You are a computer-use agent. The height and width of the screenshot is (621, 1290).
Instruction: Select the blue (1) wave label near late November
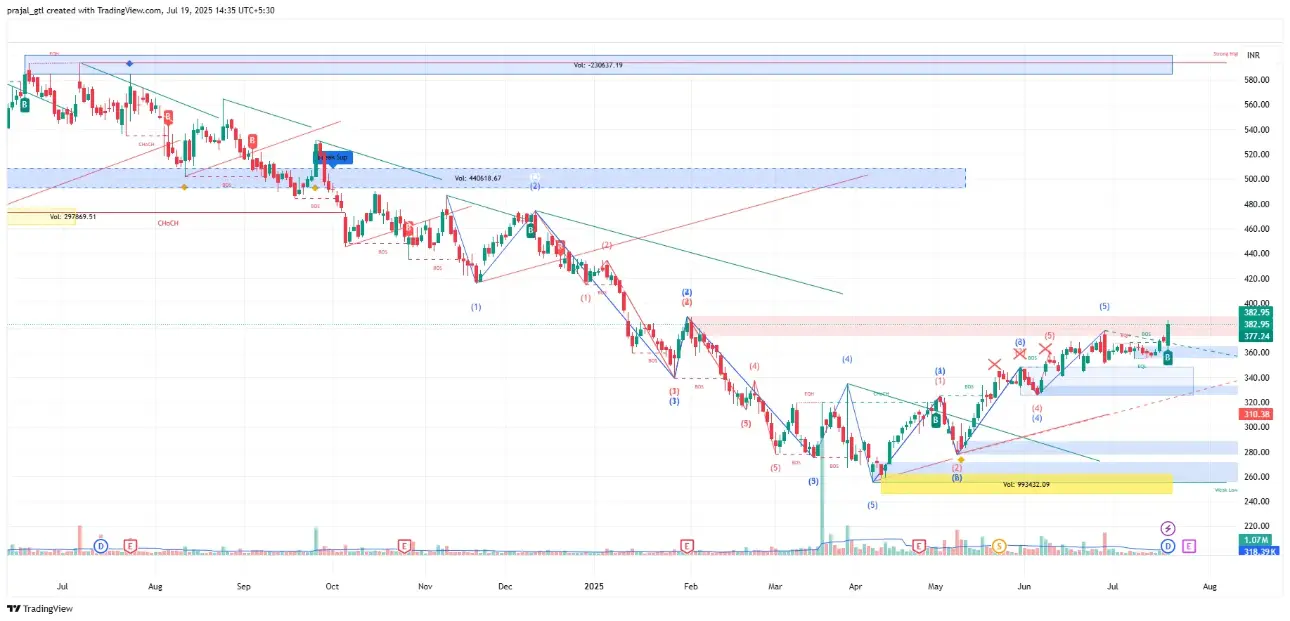(x=476, y=307)
